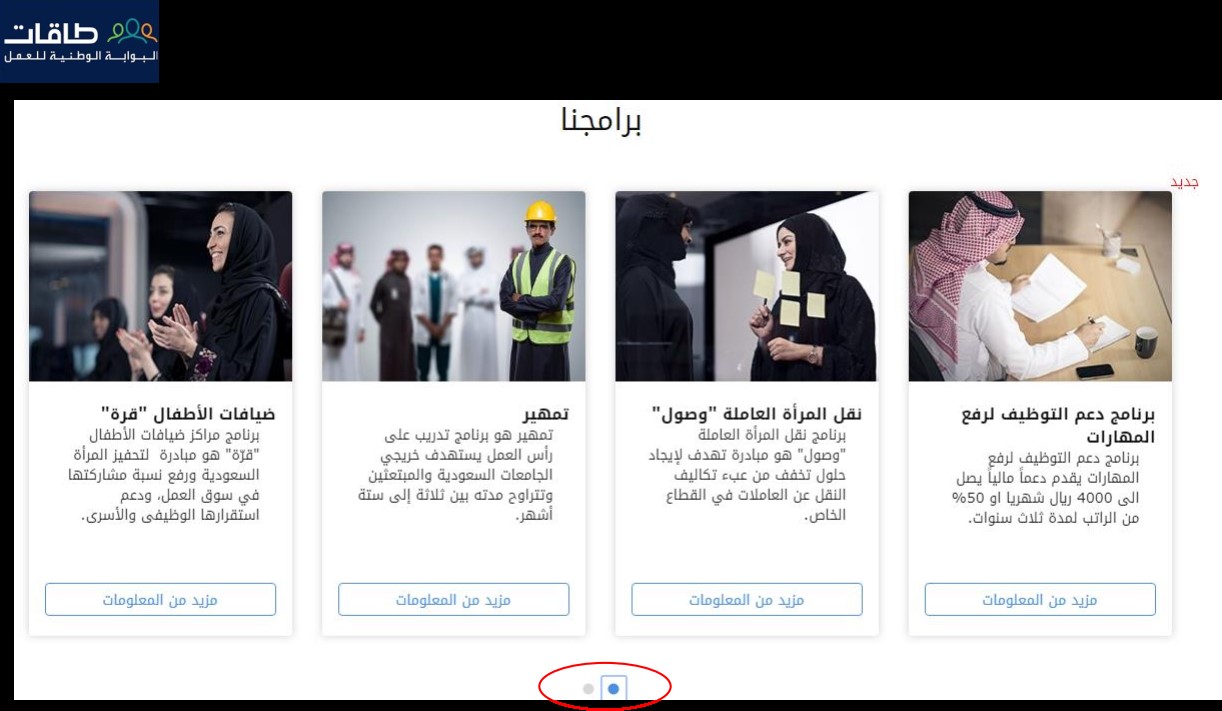Click the man writing at desk photo
1222x711 pixels.
click(x=1040, y=286)
